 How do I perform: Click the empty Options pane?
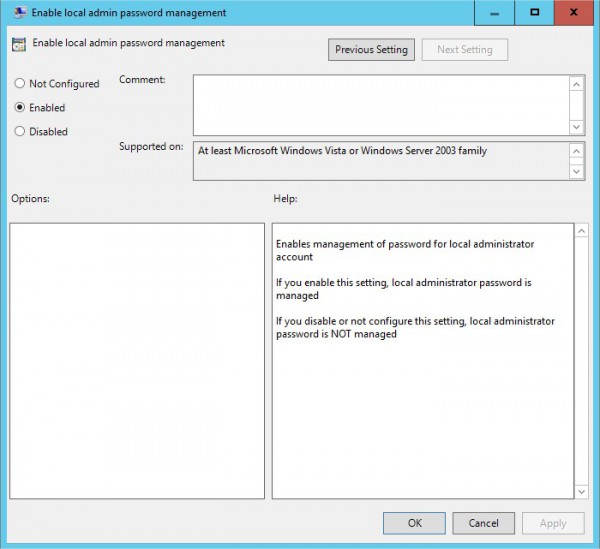click(x=137, y=361)
